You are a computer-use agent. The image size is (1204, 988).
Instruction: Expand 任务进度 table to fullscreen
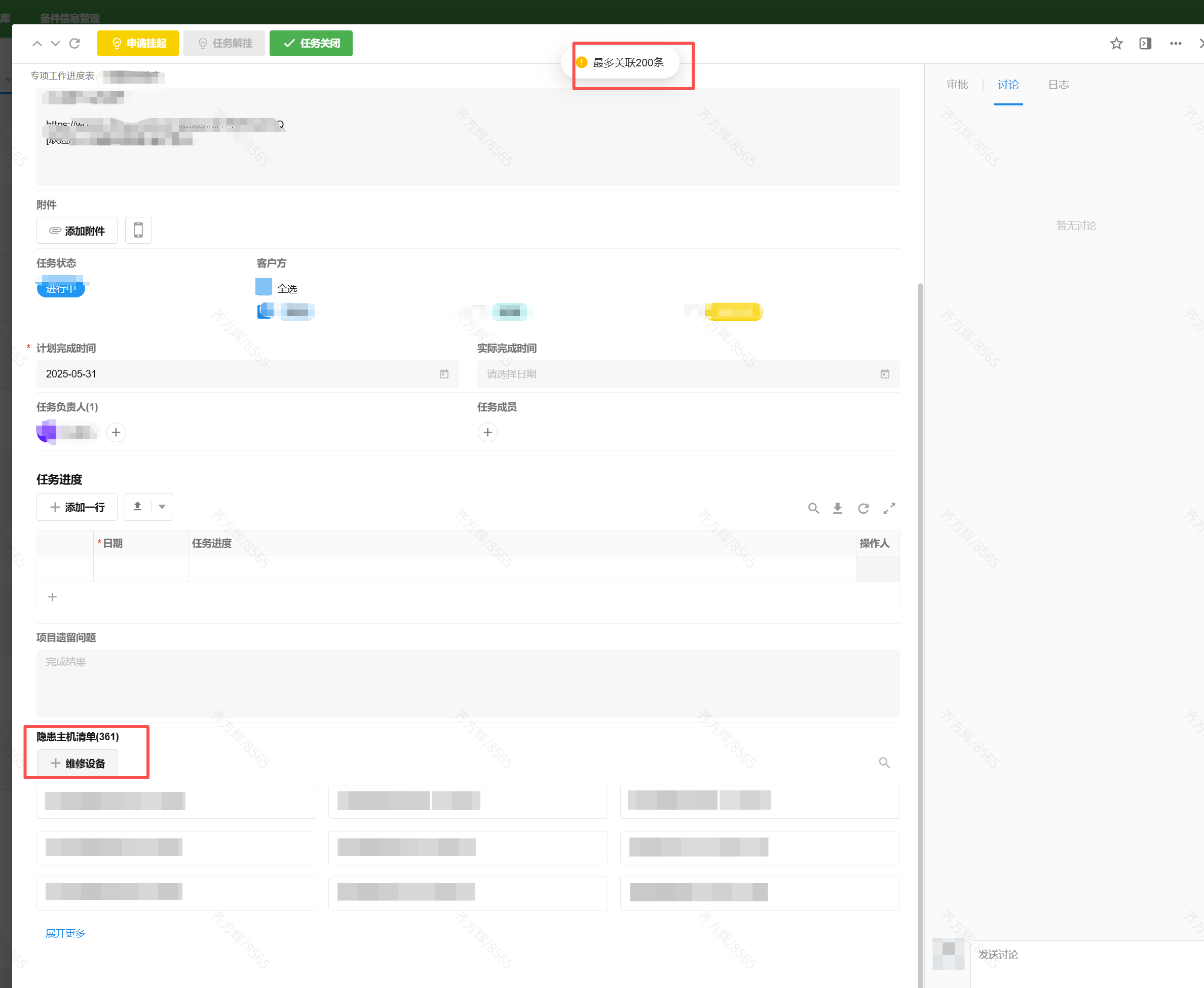click(x=889, y=508)
